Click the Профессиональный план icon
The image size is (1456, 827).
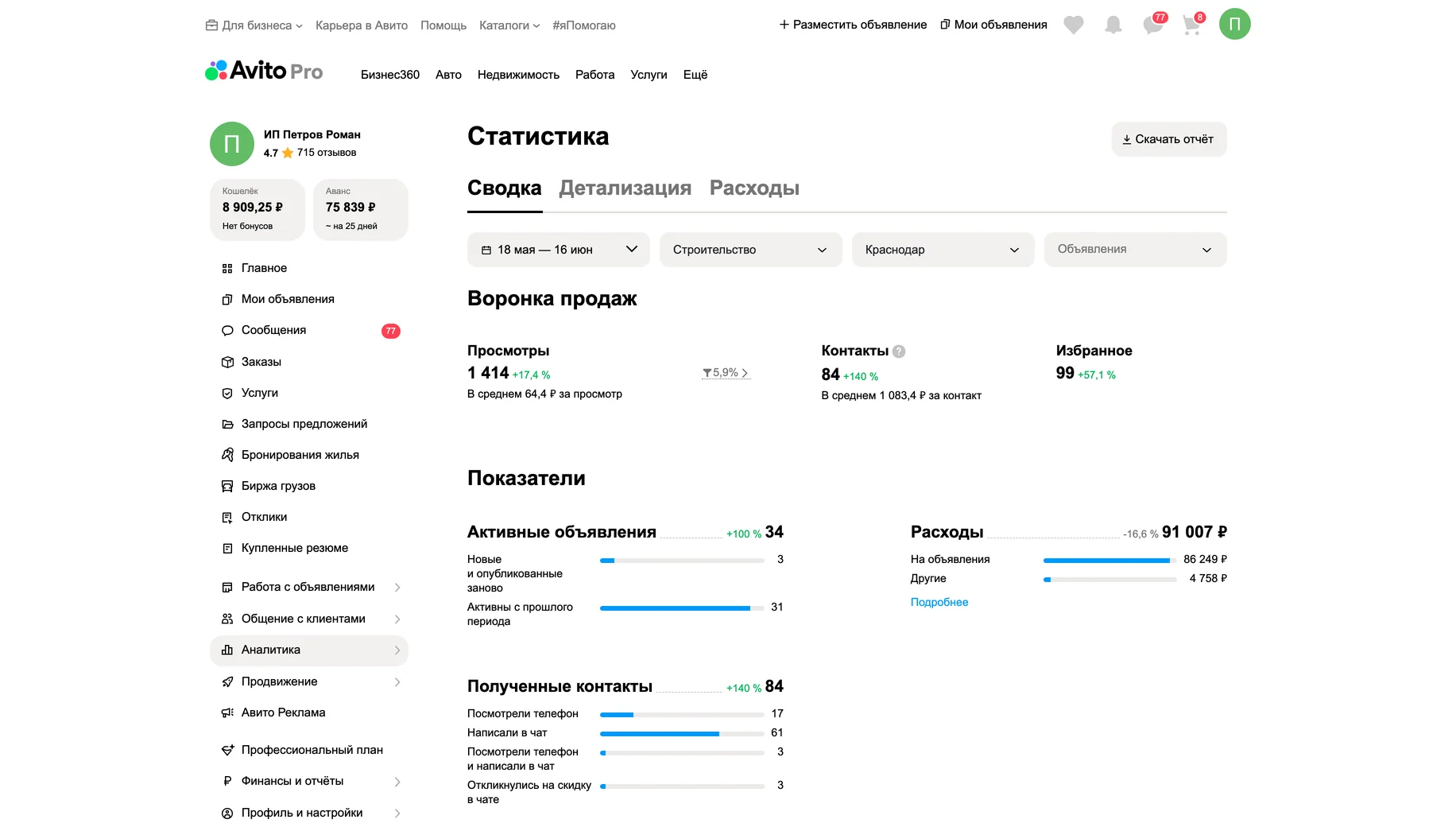[227, 751]
